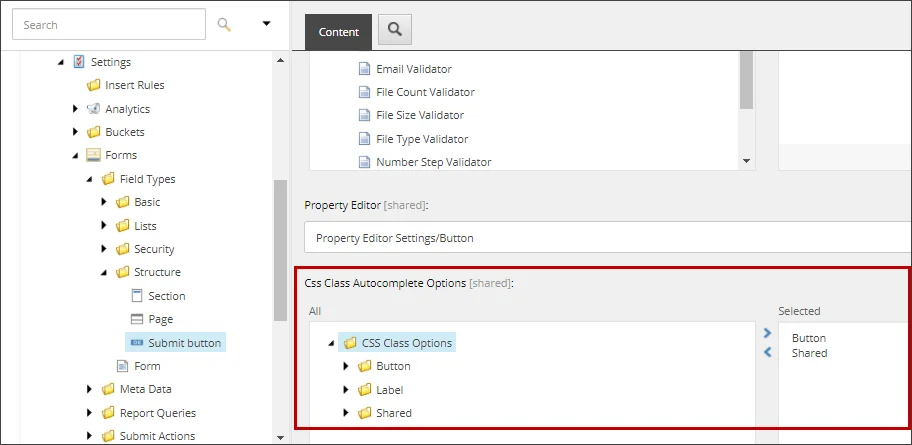Click the Page item icon
This screenshot has height=445, width=912.
point(137,319)
